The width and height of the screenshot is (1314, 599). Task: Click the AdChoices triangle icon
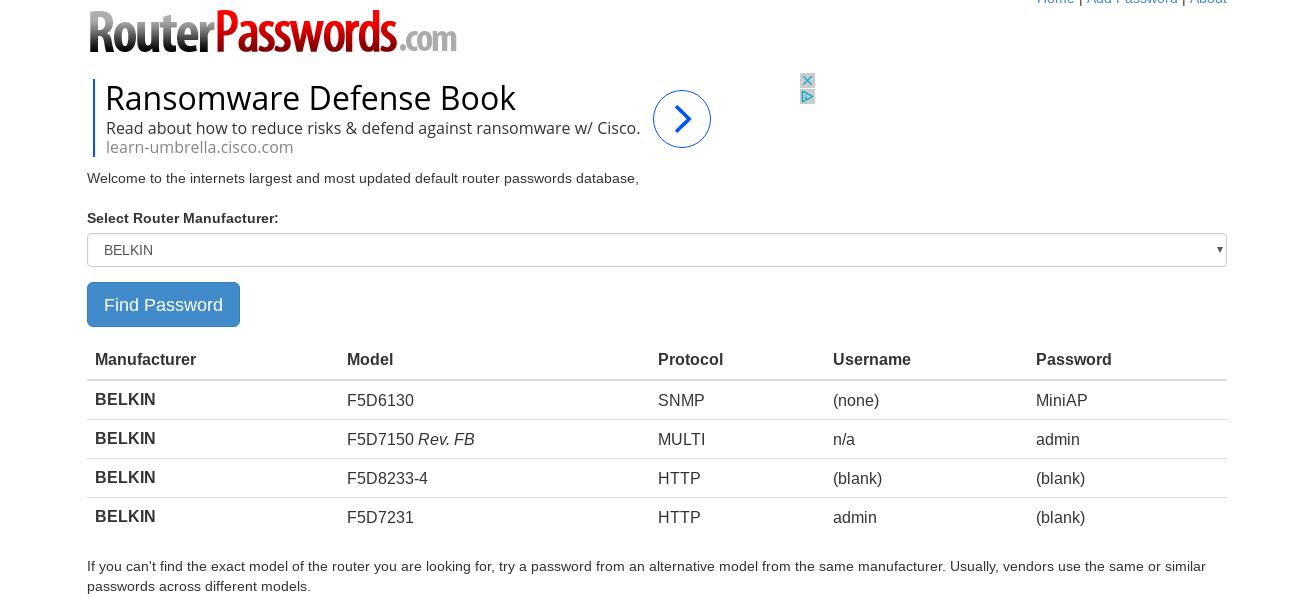click(808, 97)
